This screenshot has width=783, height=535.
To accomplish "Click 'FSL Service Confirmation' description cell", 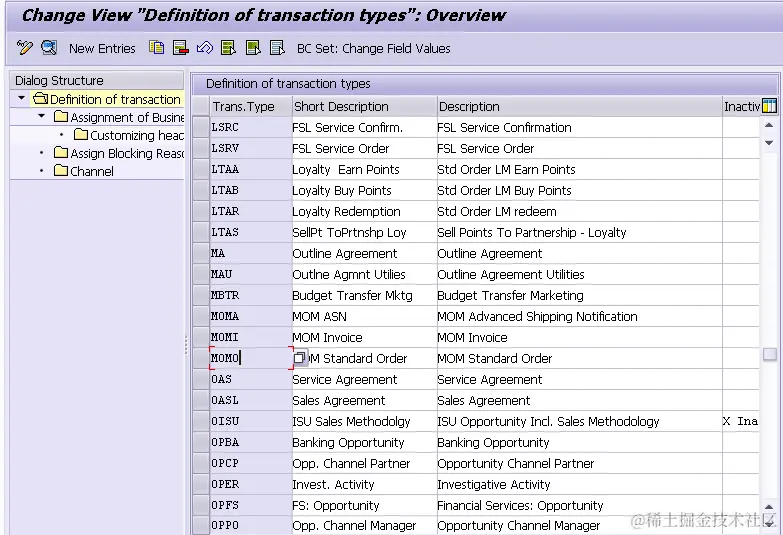I will pos(580,127).
